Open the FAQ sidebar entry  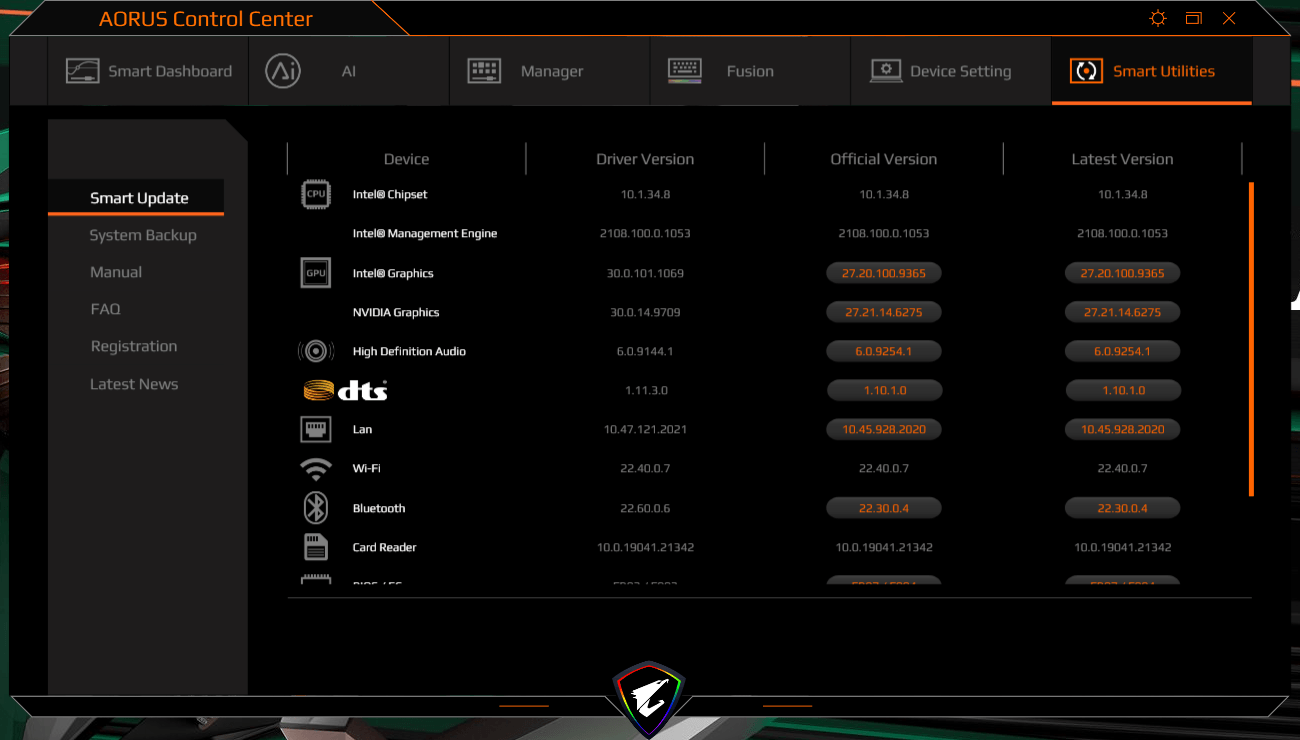pos(105,309)
